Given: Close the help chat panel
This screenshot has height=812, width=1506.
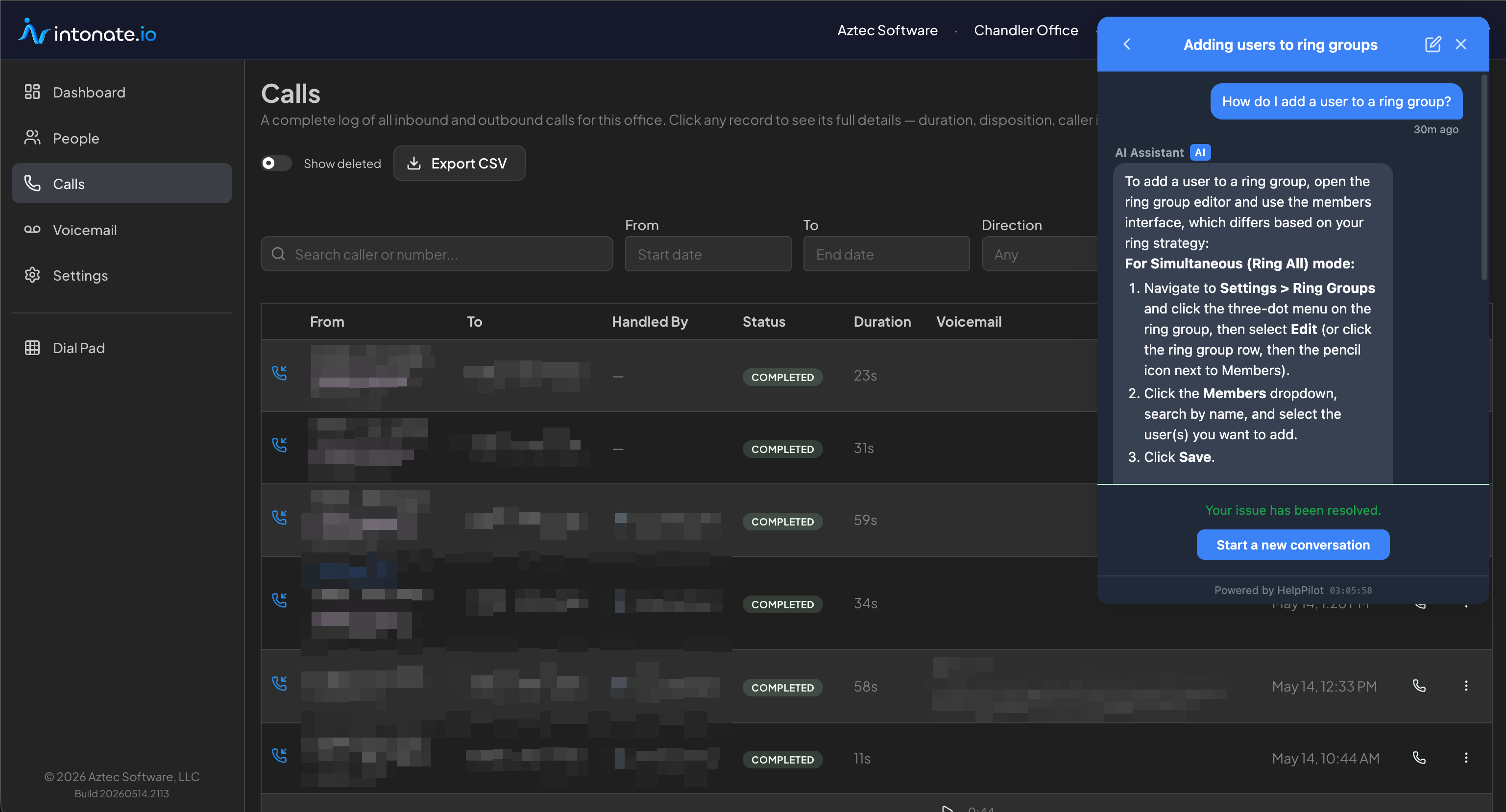Looking at the screenshot, I should point(1461,45).
